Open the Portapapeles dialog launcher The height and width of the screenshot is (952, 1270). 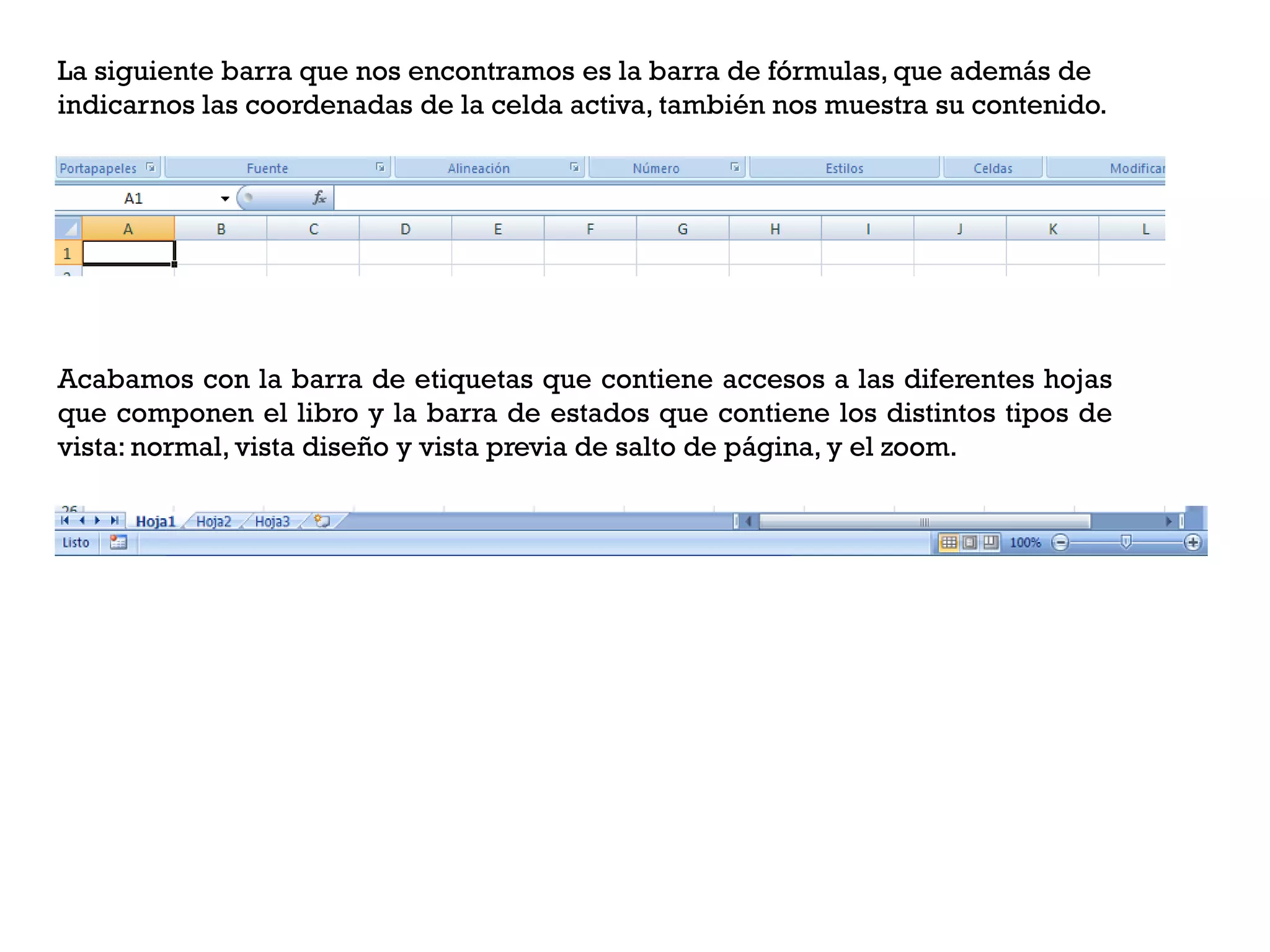click(x=150, y=167)
